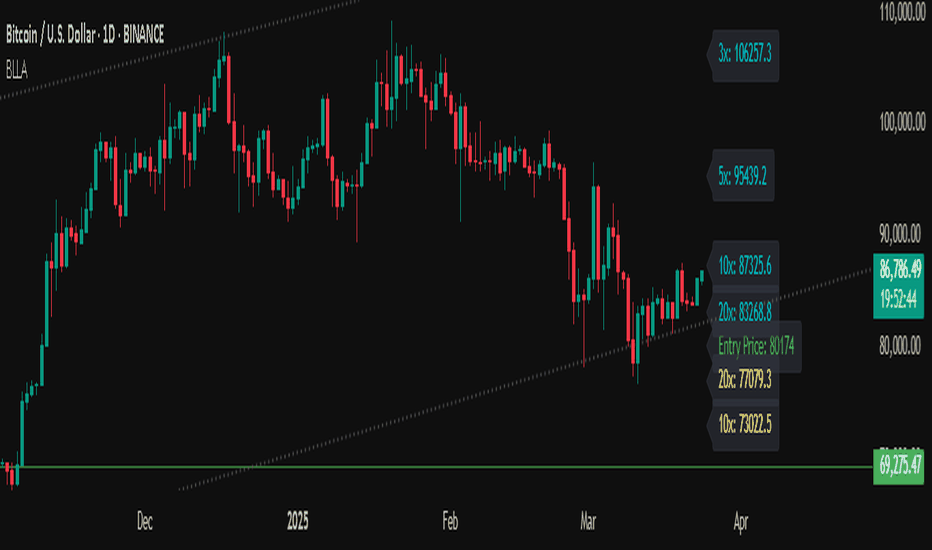Click the Feb label on time axis

(451, 521)
